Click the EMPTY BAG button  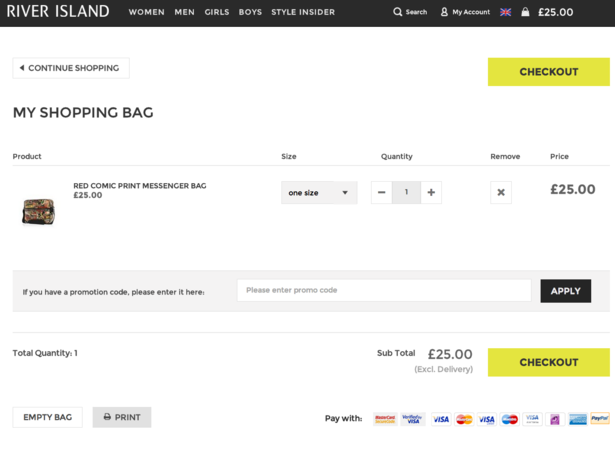tap(47, 417)
